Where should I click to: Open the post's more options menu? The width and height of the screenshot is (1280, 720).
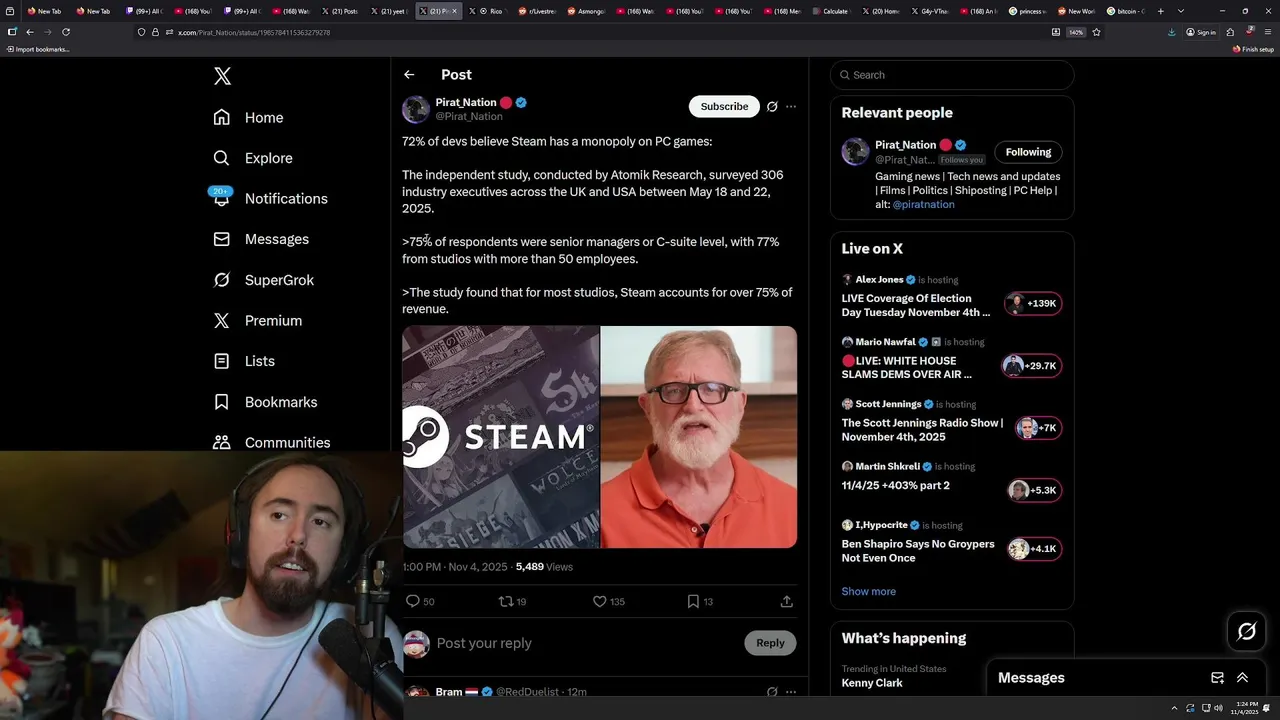coord(791,106)
